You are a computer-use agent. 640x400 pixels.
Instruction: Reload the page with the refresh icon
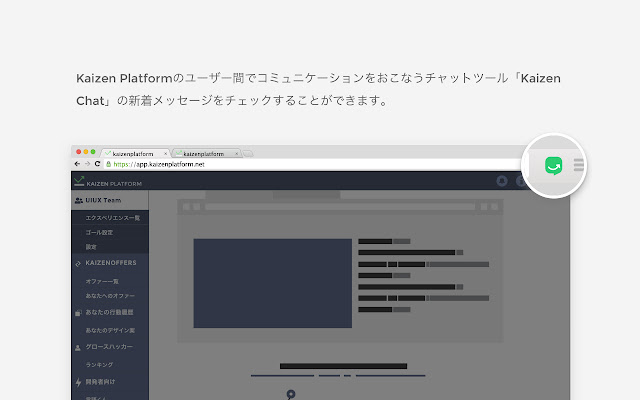click(97, 164)
